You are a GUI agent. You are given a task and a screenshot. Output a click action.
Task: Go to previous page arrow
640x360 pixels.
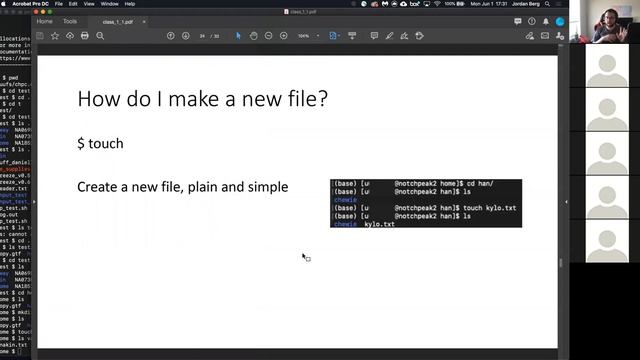171,36
